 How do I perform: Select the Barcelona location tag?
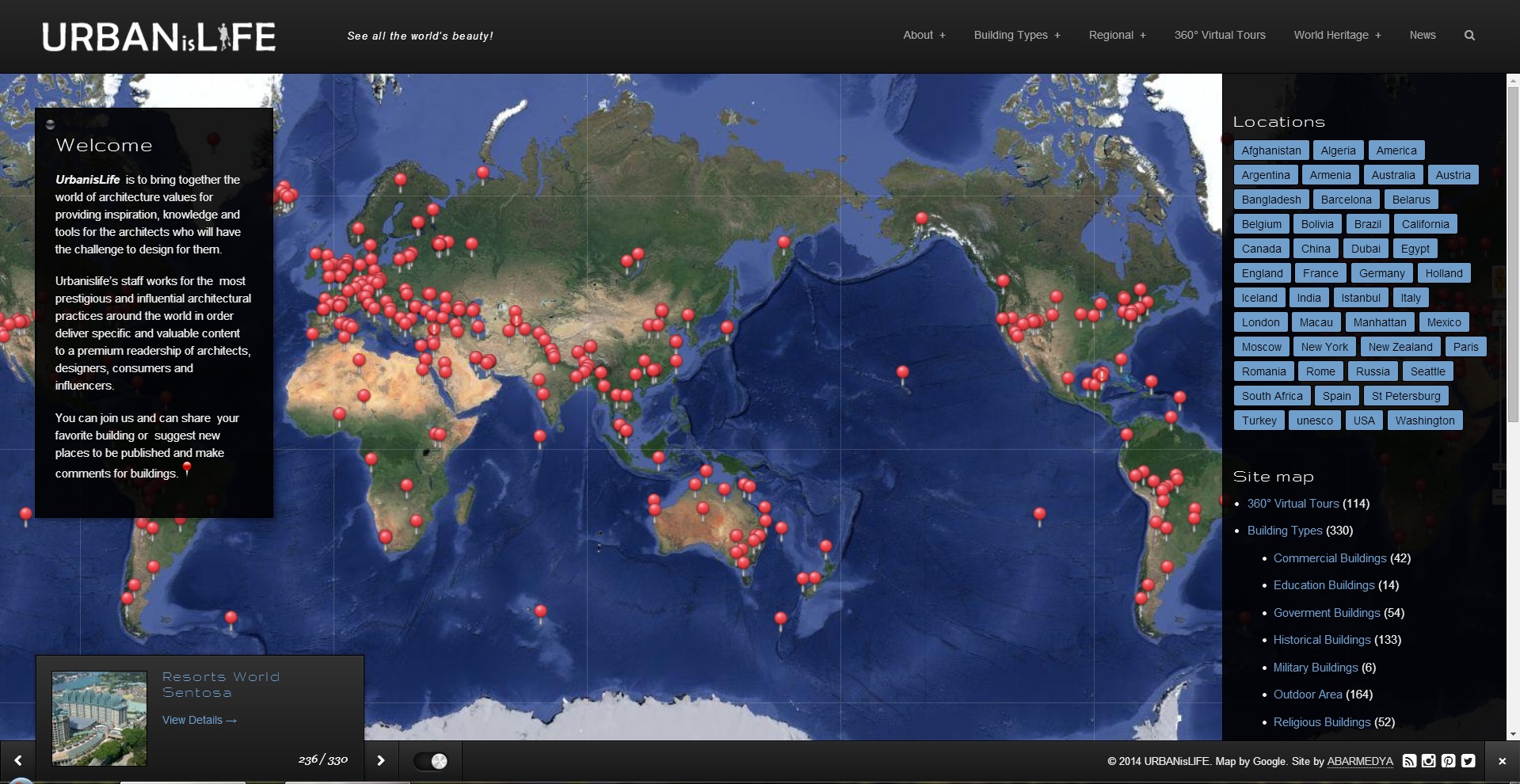point(1346,200)
